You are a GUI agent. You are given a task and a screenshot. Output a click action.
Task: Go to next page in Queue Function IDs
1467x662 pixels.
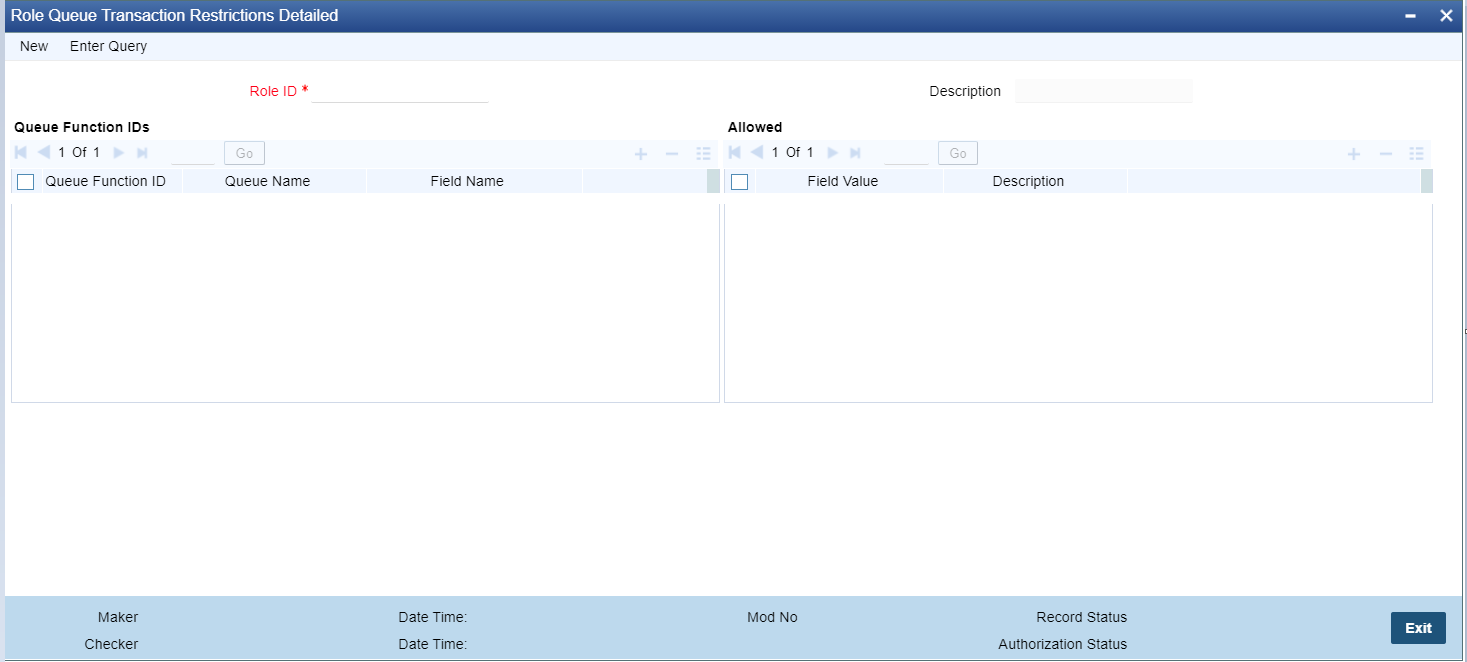[118, 153]
